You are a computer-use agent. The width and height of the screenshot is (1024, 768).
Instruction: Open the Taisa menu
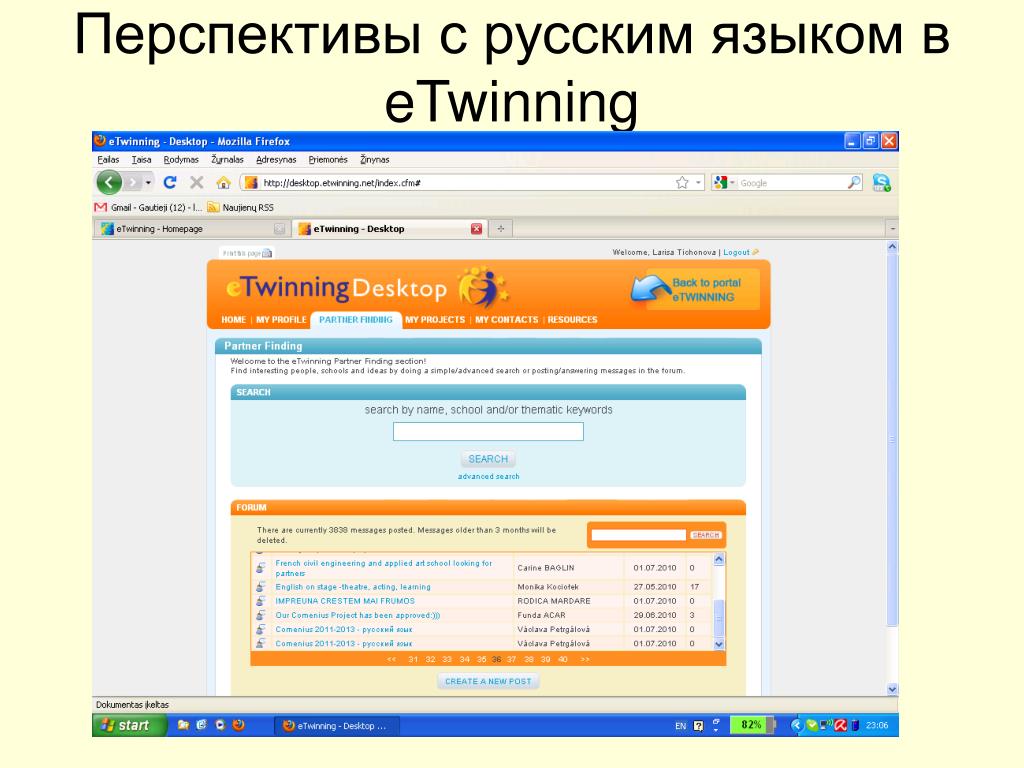tap(141, 159)
